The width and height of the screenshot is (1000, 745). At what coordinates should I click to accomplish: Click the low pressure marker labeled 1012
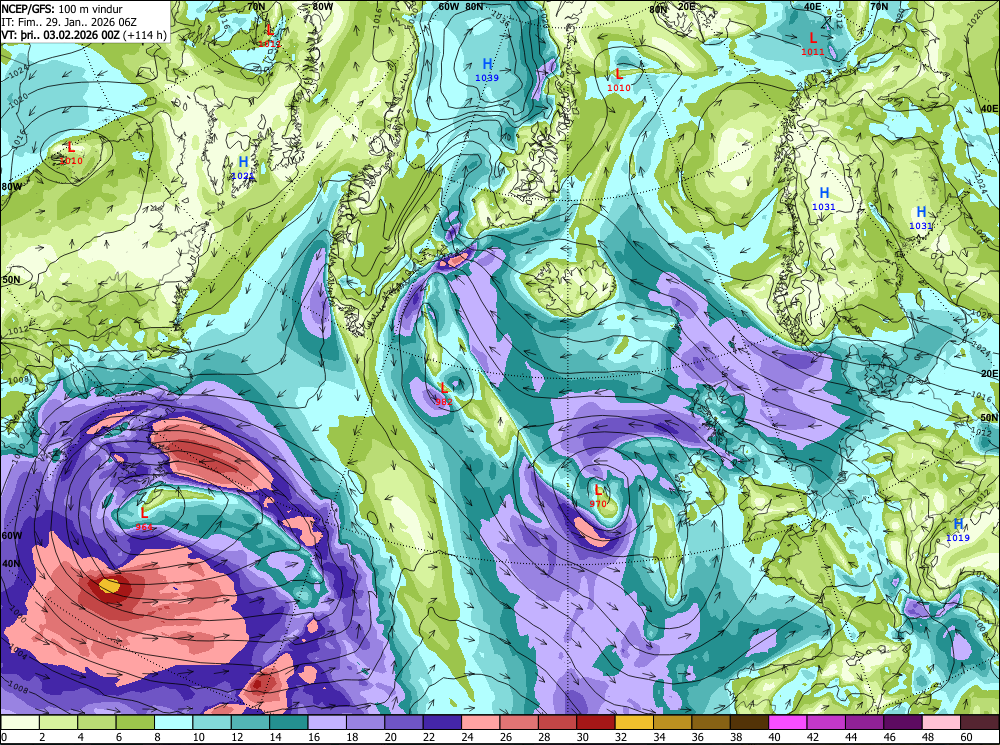click(270, 35)
